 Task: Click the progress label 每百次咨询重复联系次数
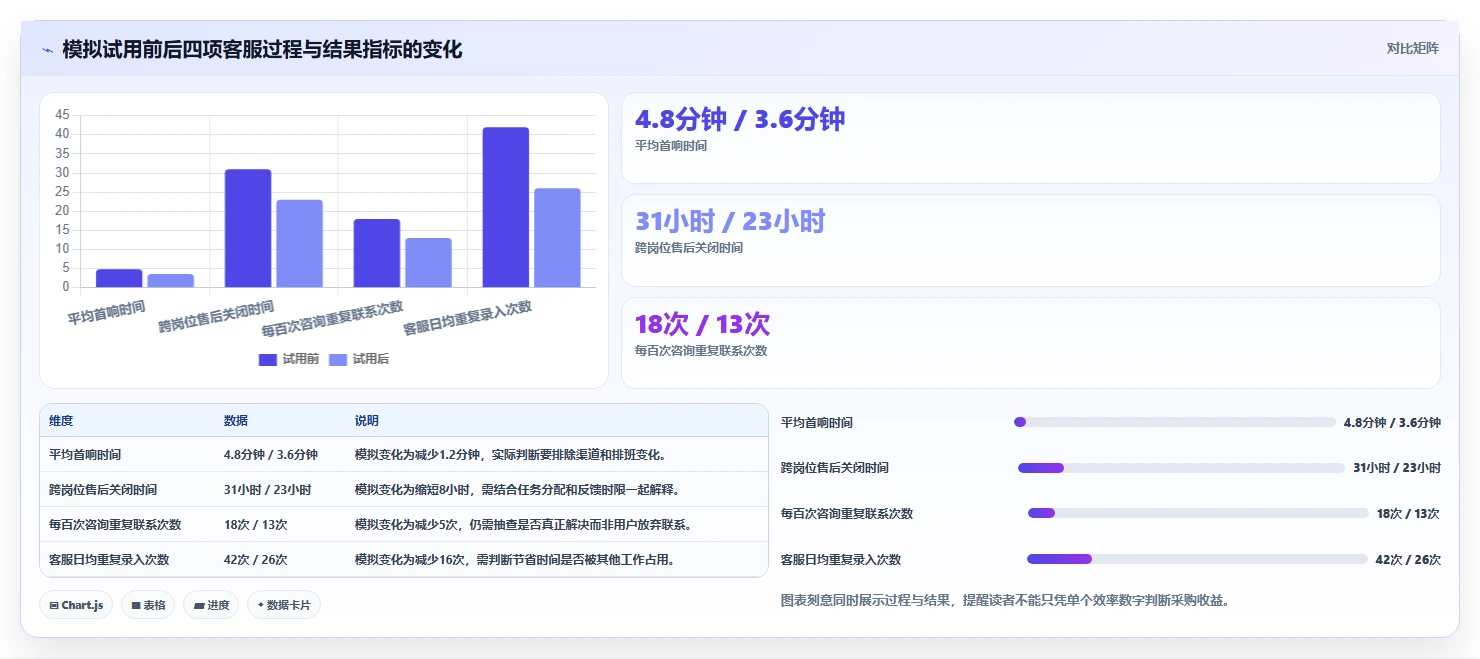coord(847,514)
